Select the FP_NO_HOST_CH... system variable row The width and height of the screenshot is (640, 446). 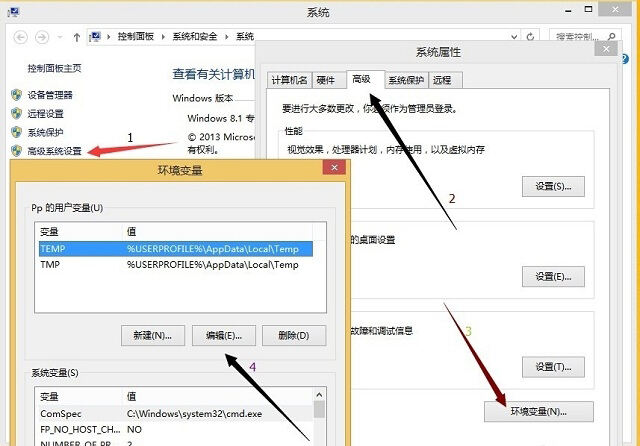click(176, 429)
